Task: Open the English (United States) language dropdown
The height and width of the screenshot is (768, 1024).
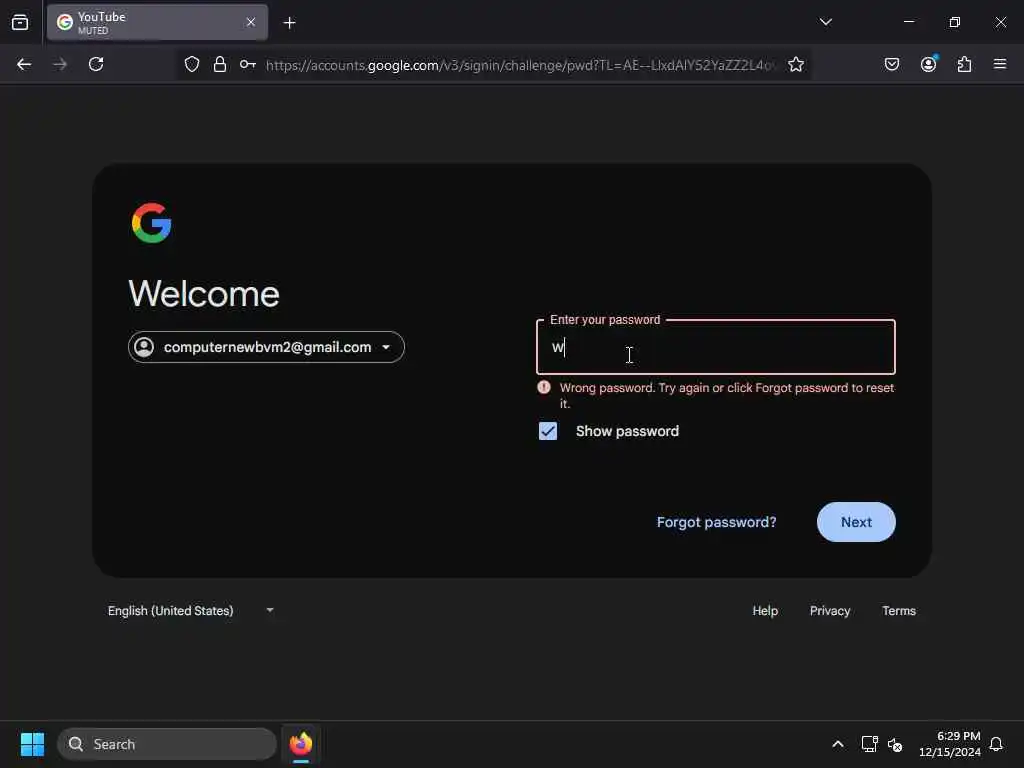Action: click(x=191, y=611)
